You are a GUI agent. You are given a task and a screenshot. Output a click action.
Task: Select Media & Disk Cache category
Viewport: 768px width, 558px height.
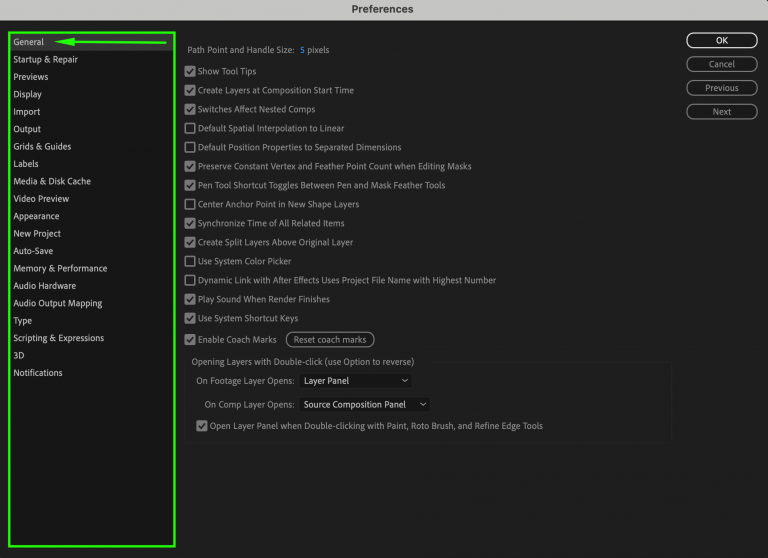pos(52,182)
